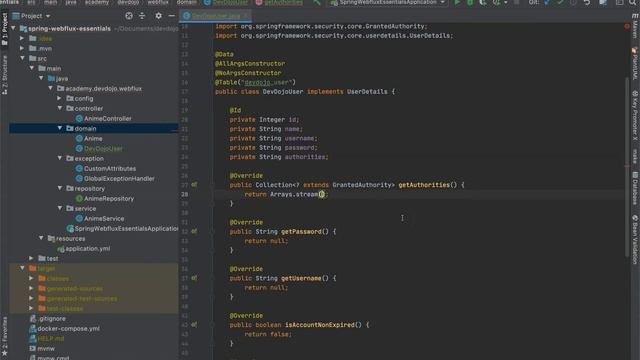Toggle the Structure tool window
Viewport: 640px width, 360px height.
(x=4, y=74)
